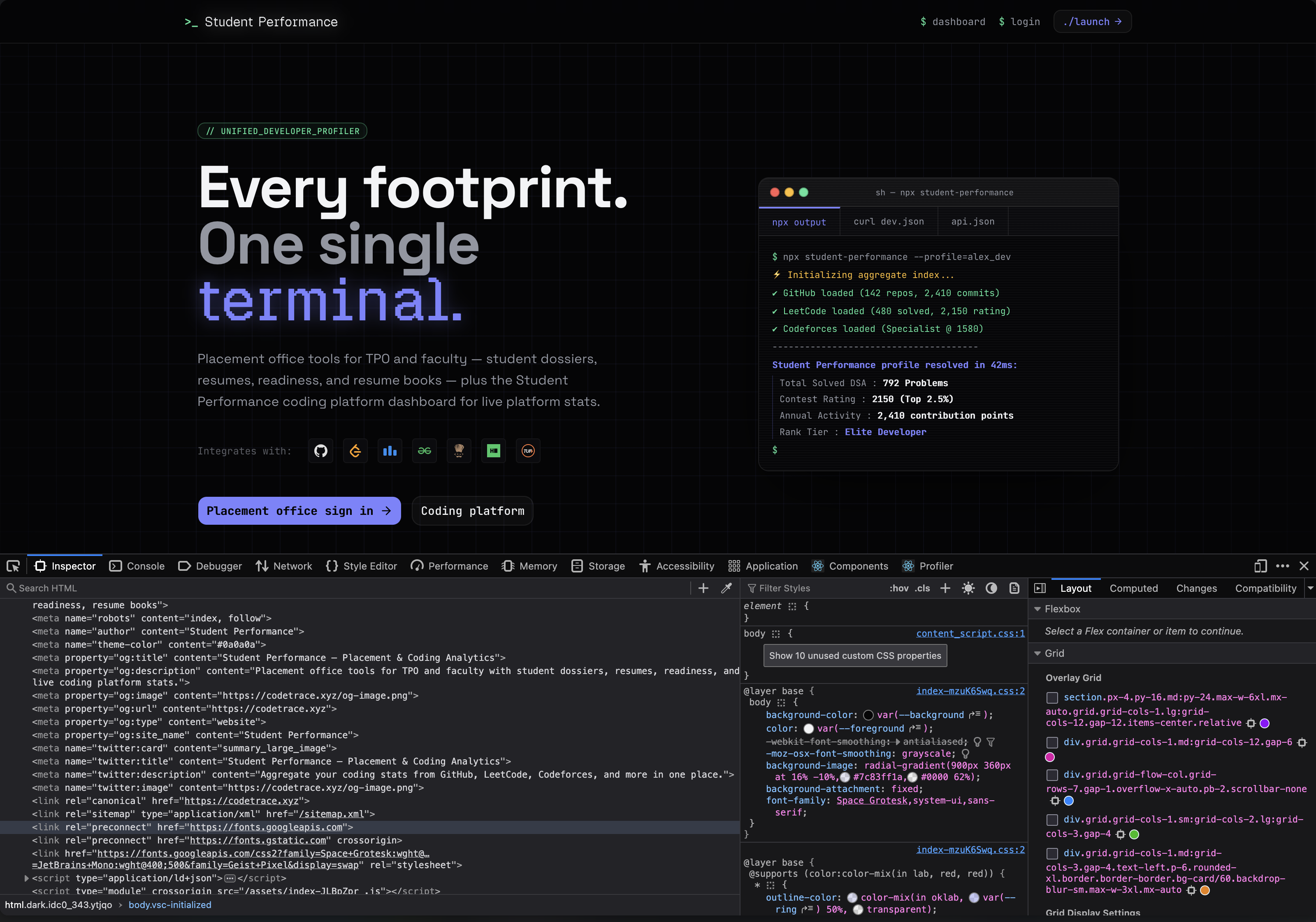
Task: Collapse the Grid section
Action: pos(1037,653)
